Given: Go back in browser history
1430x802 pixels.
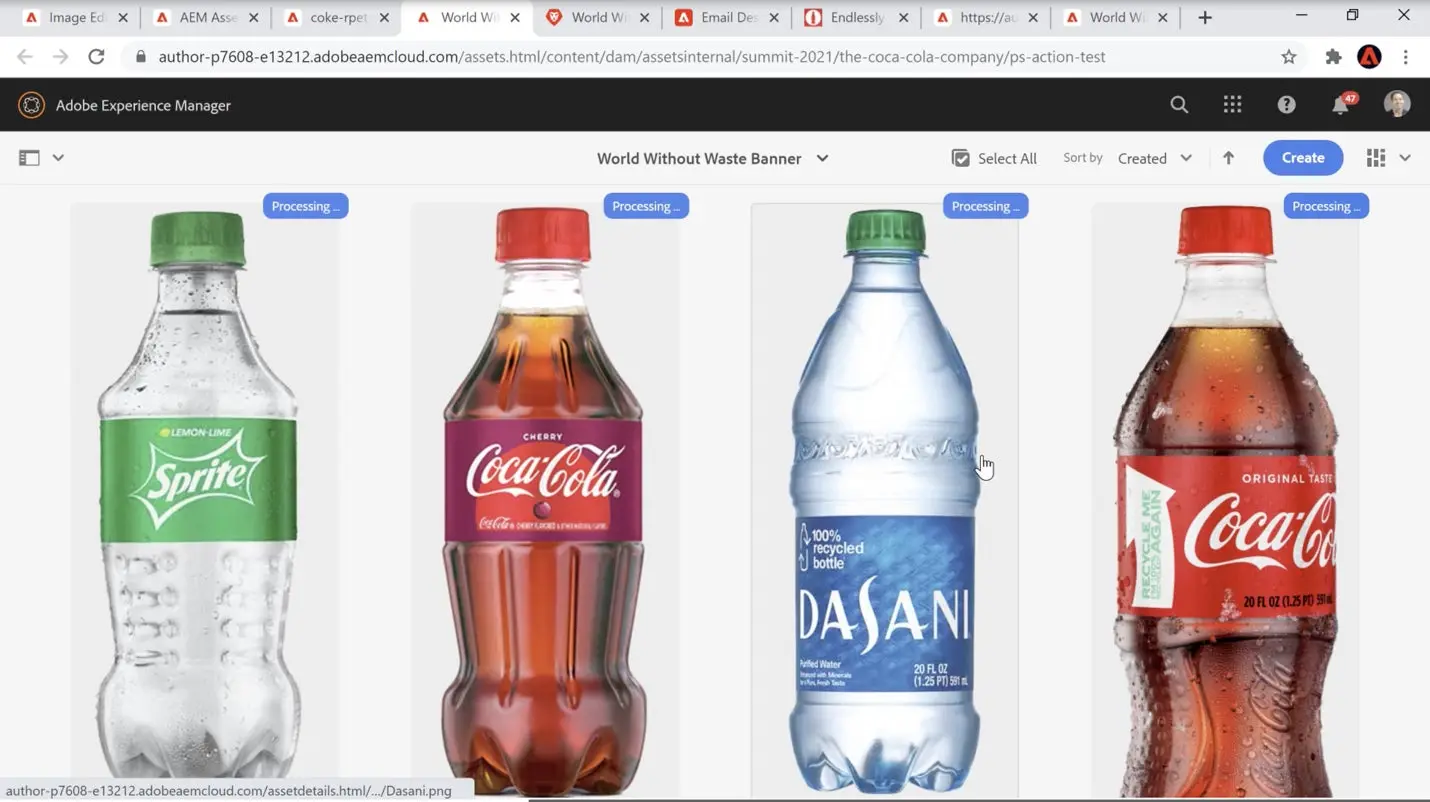Looking at the screenshot, I should (x=25, y=57).
